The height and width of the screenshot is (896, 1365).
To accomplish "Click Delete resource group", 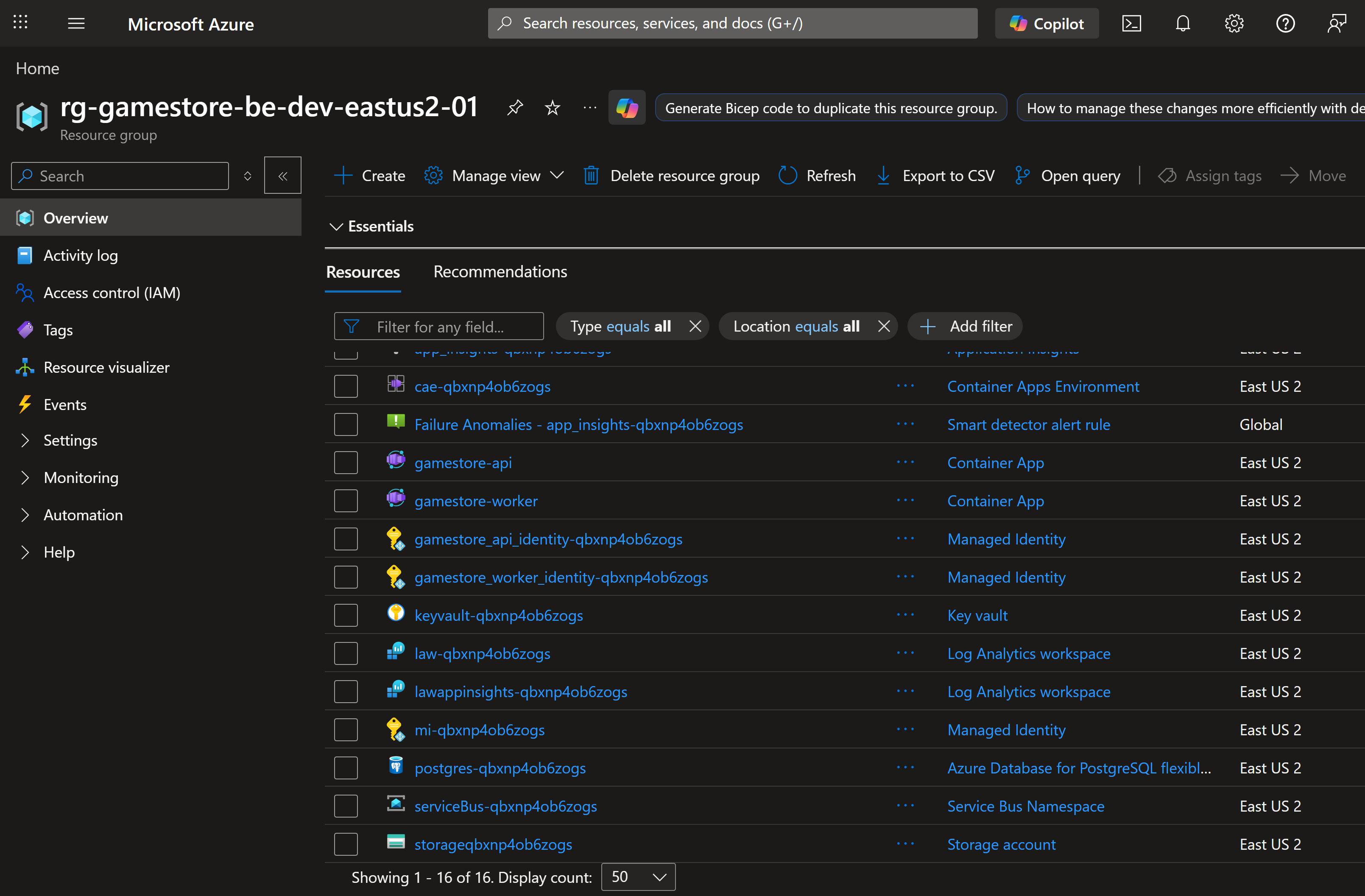I will (672, 176).
